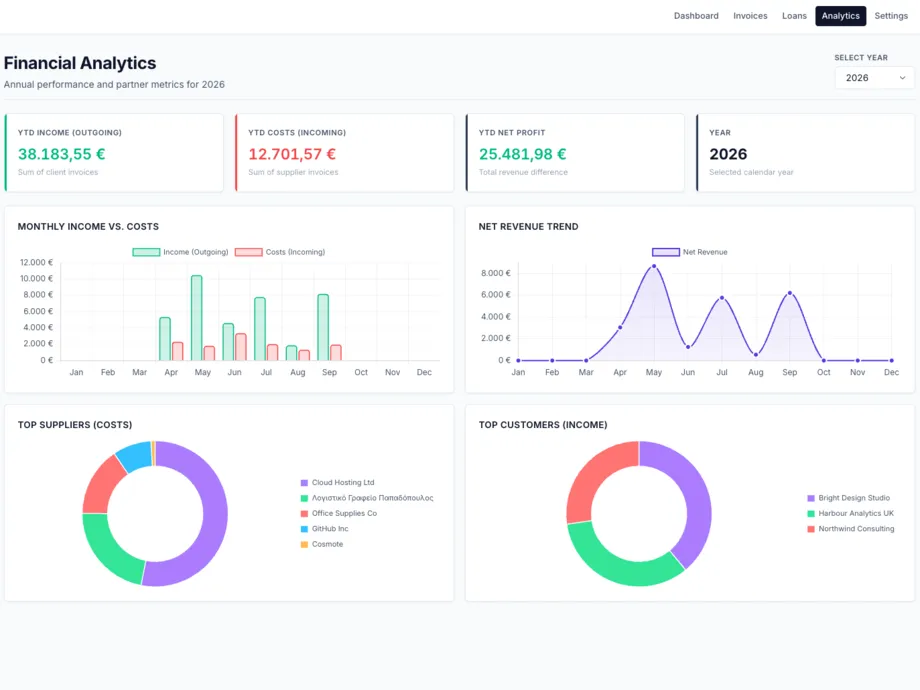The width and height of the screenshot is (920, 690).
Task: Click the YTD Net Profit amount 25.481,98 €
Action: tap(522, 154)
